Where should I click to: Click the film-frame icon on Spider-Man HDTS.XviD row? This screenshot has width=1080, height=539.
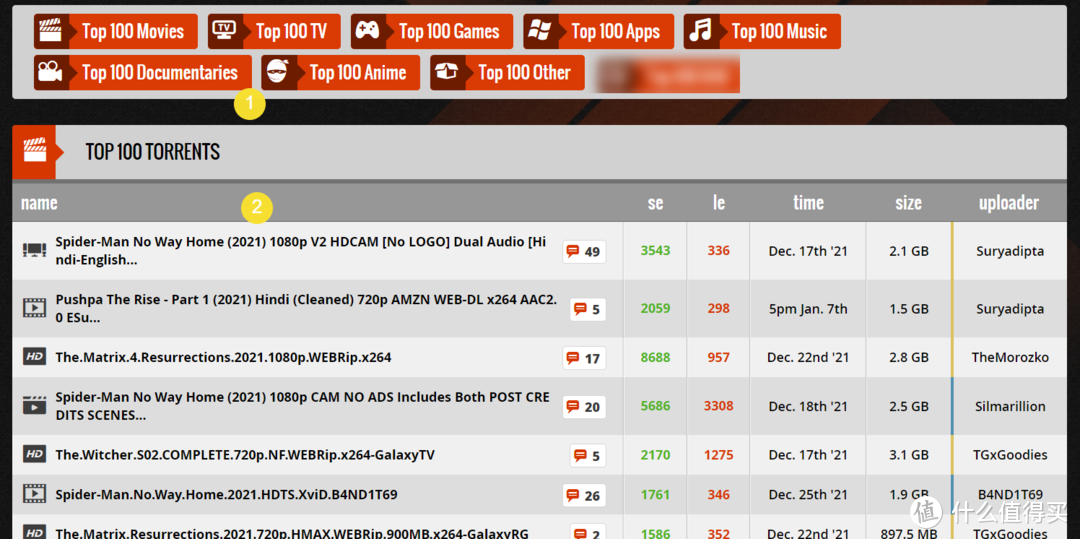[x=34, y=493]
